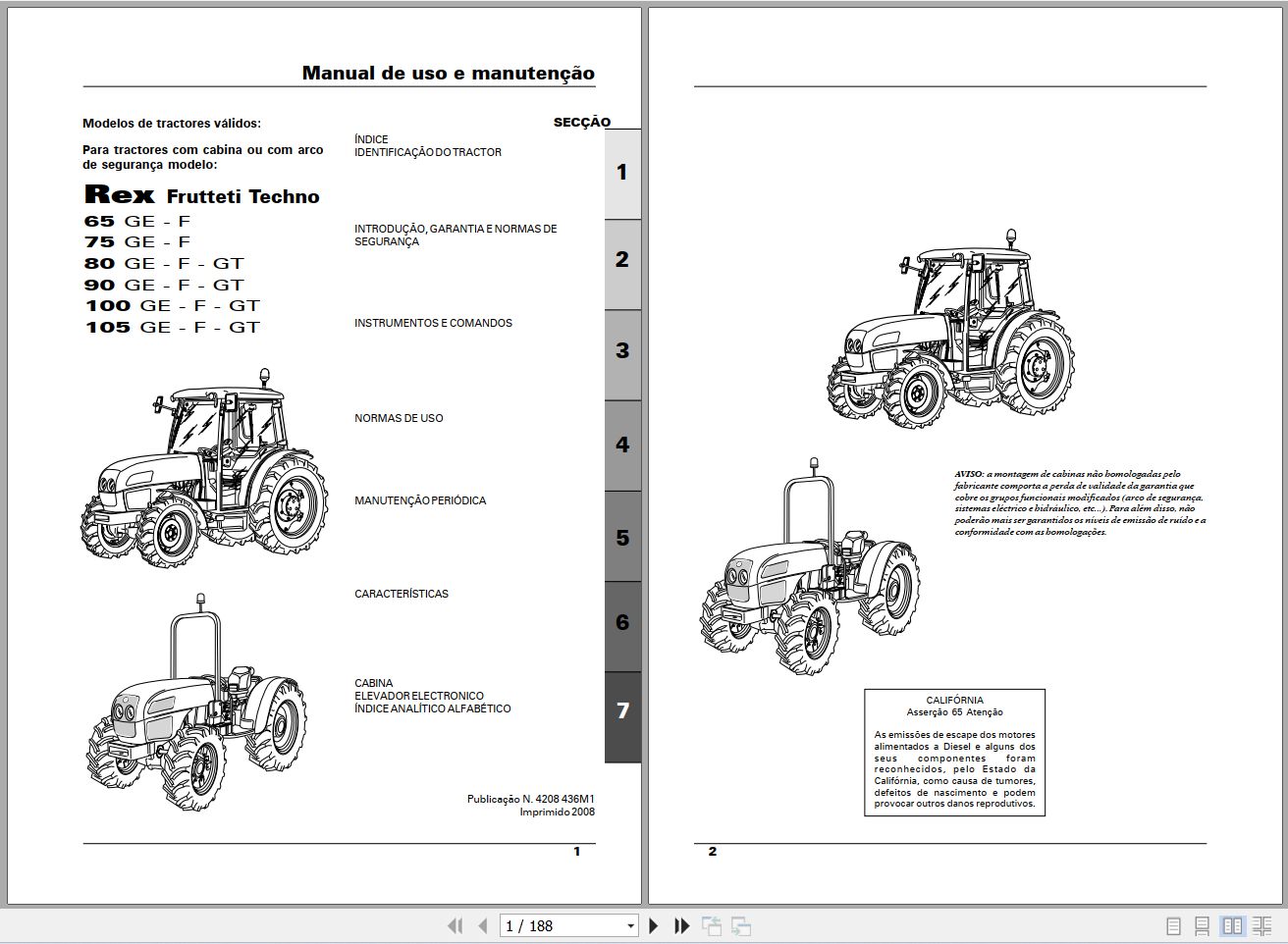Click the '75 GE - F' model line
The height and width of the screenshot is (944, 1288).
(137, 242)
